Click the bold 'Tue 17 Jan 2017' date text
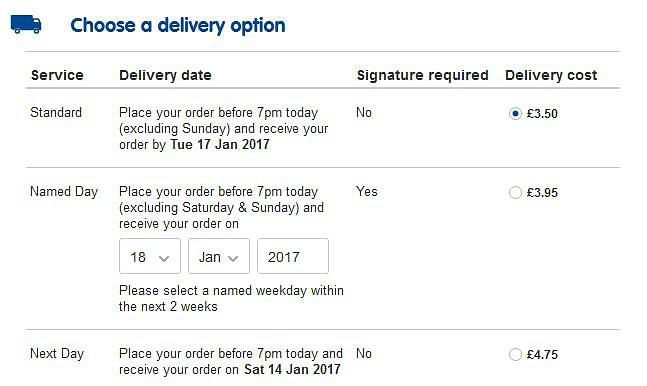Viewport: 647px width, 386px height. pos(220,144)
